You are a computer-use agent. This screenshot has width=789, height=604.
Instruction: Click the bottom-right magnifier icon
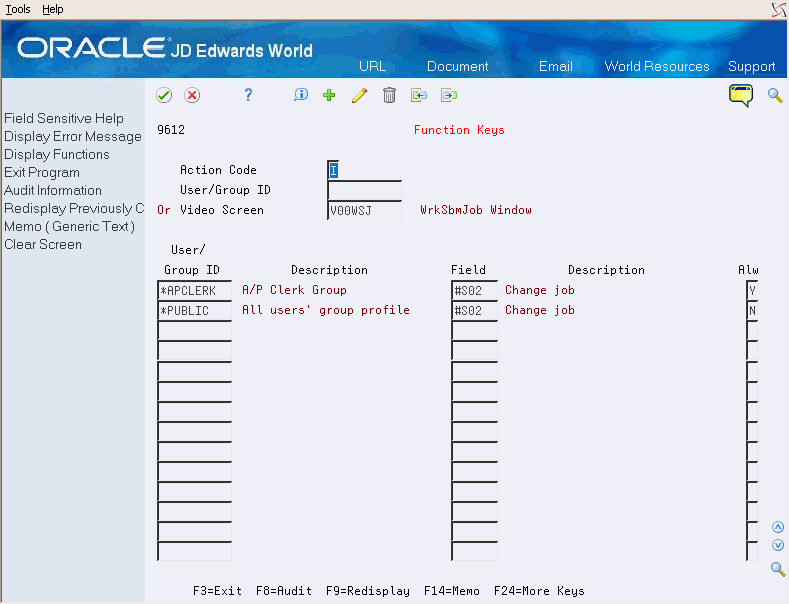pos(778,569)
